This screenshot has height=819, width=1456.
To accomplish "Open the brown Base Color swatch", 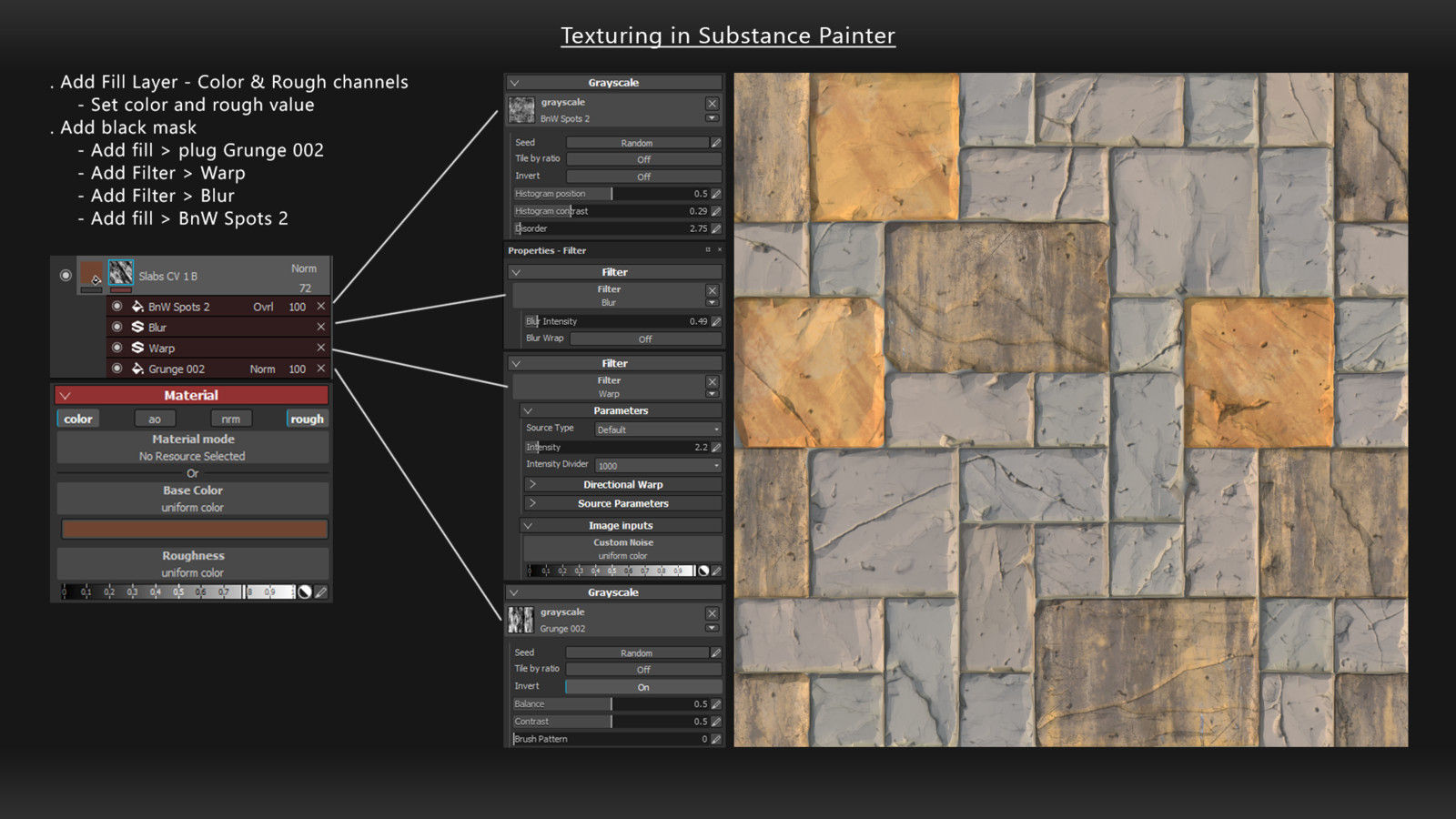I will 194,529.
